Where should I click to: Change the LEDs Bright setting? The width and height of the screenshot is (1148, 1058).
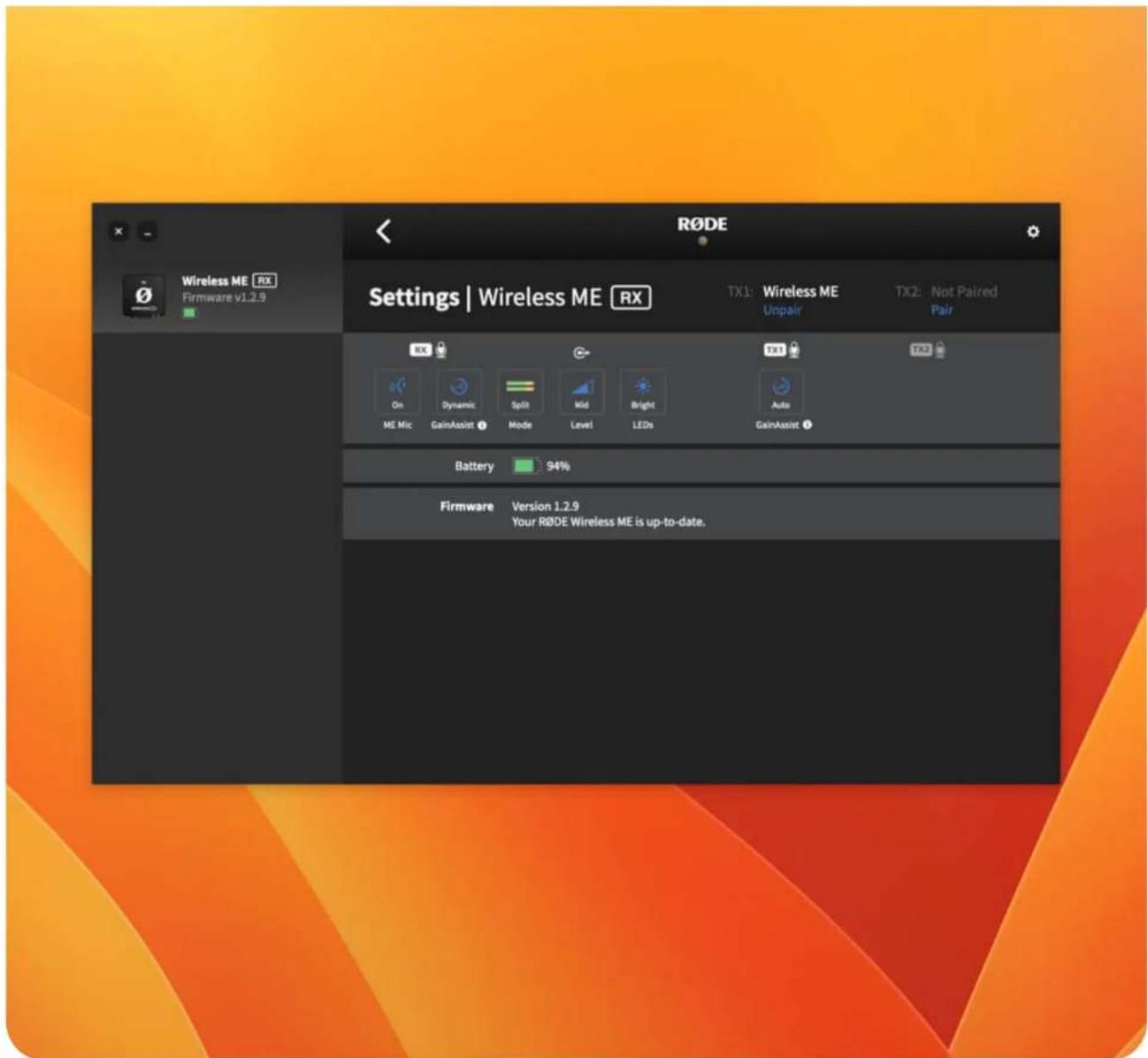[643, 392]
